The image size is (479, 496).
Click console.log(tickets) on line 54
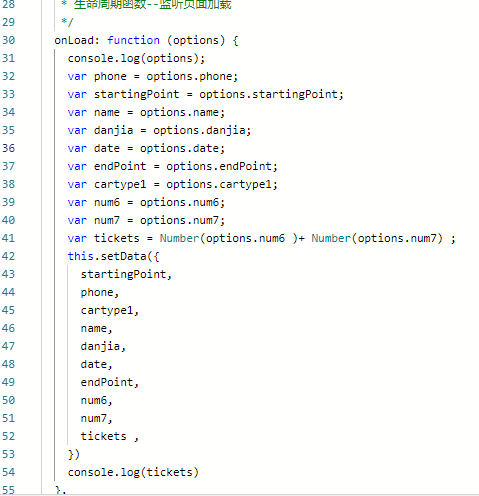coord(133,472)
